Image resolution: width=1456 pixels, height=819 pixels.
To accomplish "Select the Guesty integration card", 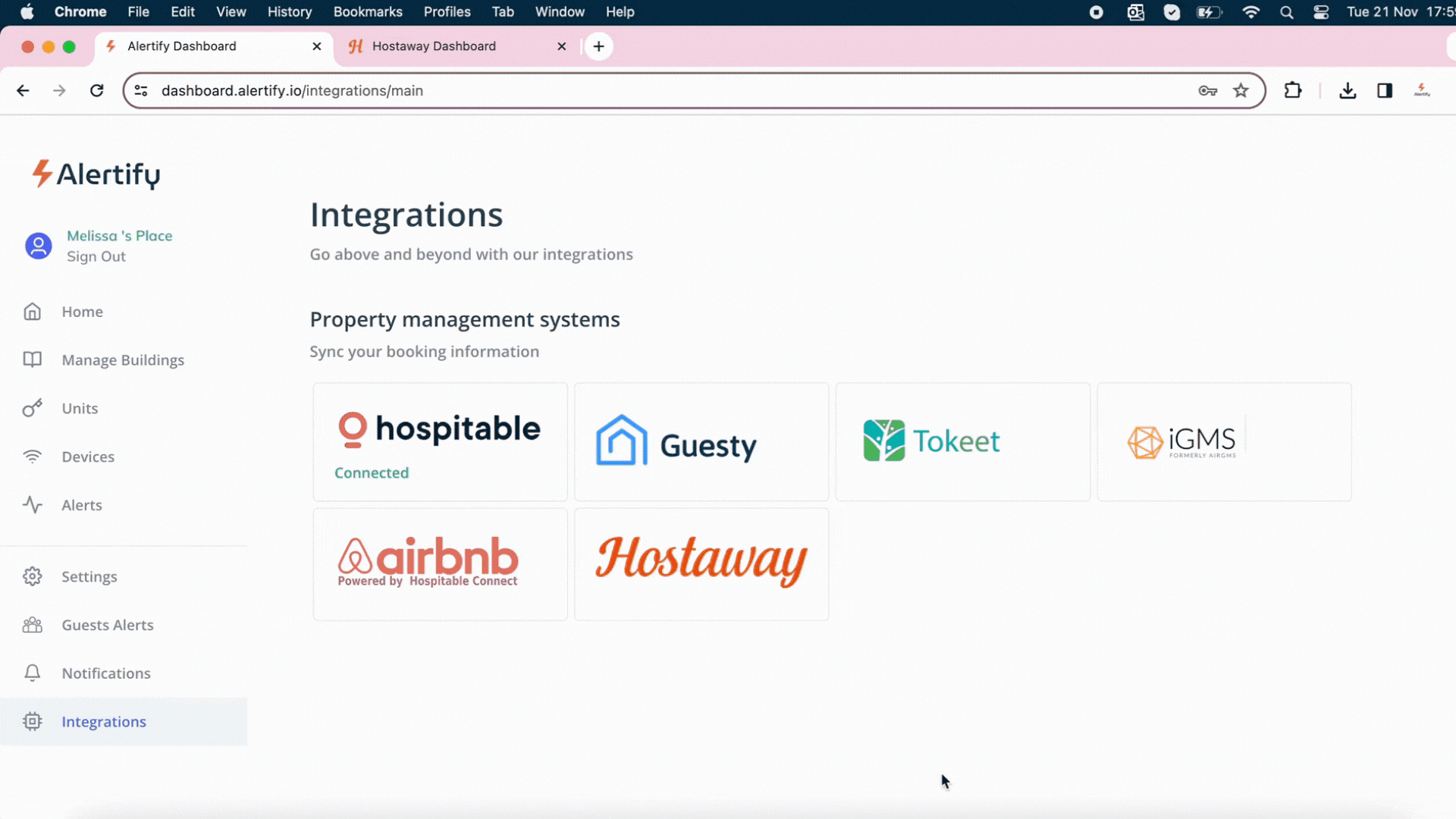I will 701,441.
